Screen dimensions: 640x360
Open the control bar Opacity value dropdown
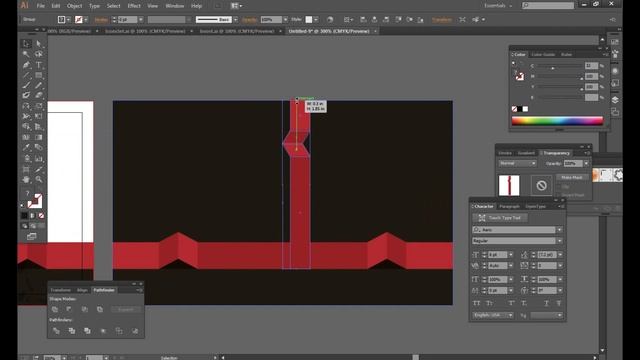point(285,20)
